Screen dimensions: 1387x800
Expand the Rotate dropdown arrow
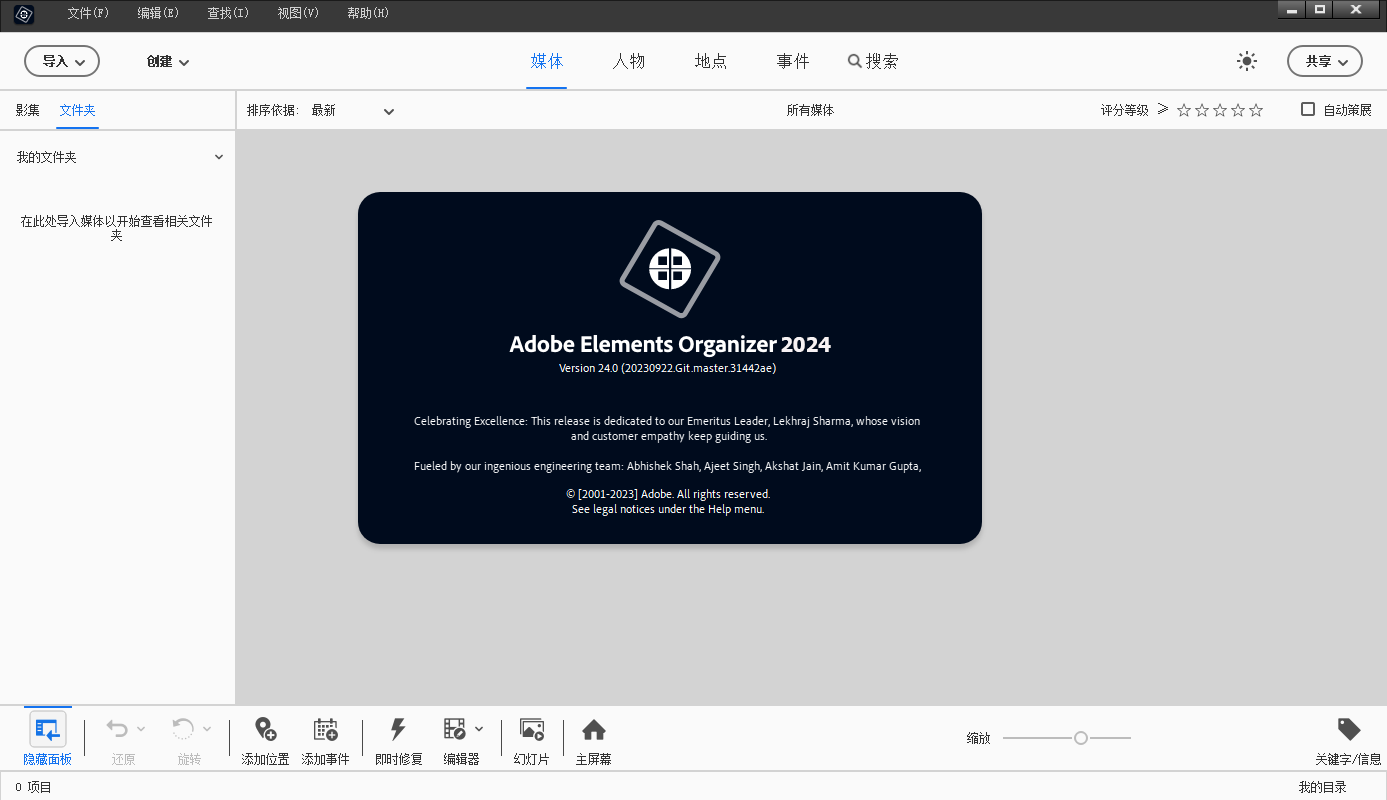(x=207, y=728)
